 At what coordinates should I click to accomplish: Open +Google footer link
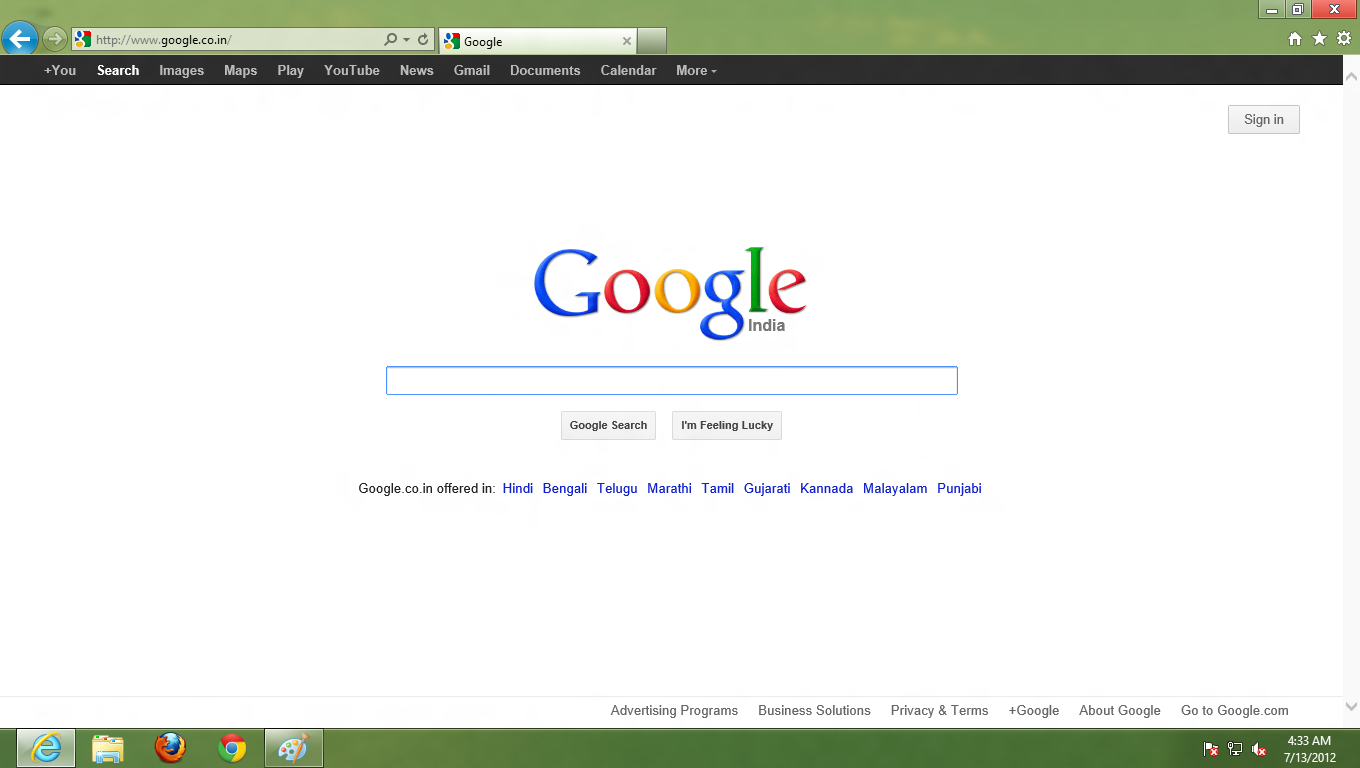click(x=1034, y=710)
